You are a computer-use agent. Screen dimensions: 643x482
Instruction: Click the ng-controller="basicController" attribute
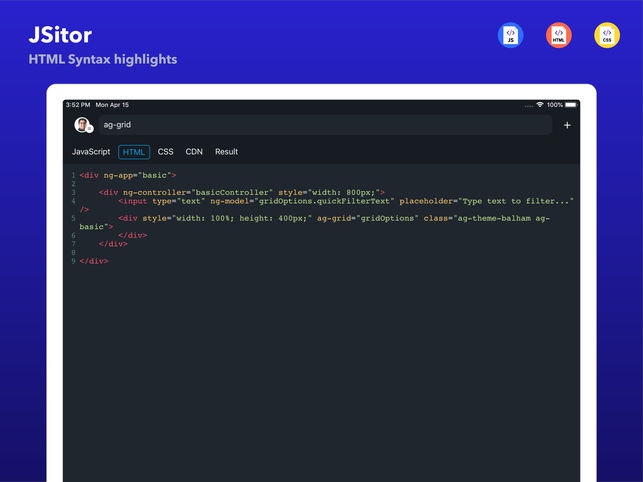[198, 192]
